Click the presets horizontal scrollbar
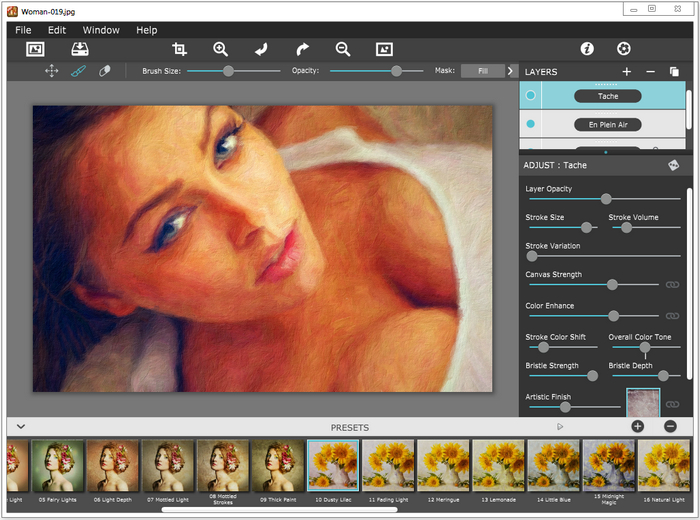This screenshot has height=520, width=700. coord(279,509)
